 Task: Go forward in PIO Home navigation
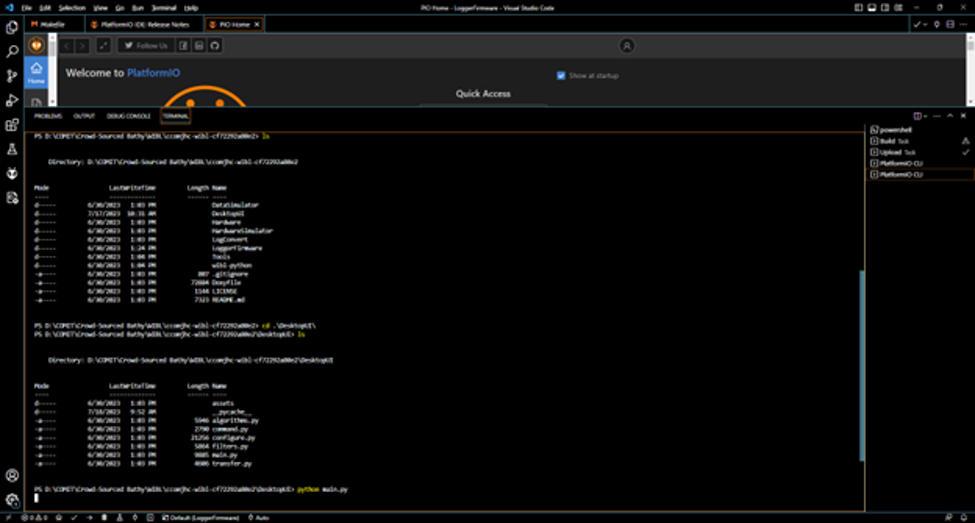(82, 45)
